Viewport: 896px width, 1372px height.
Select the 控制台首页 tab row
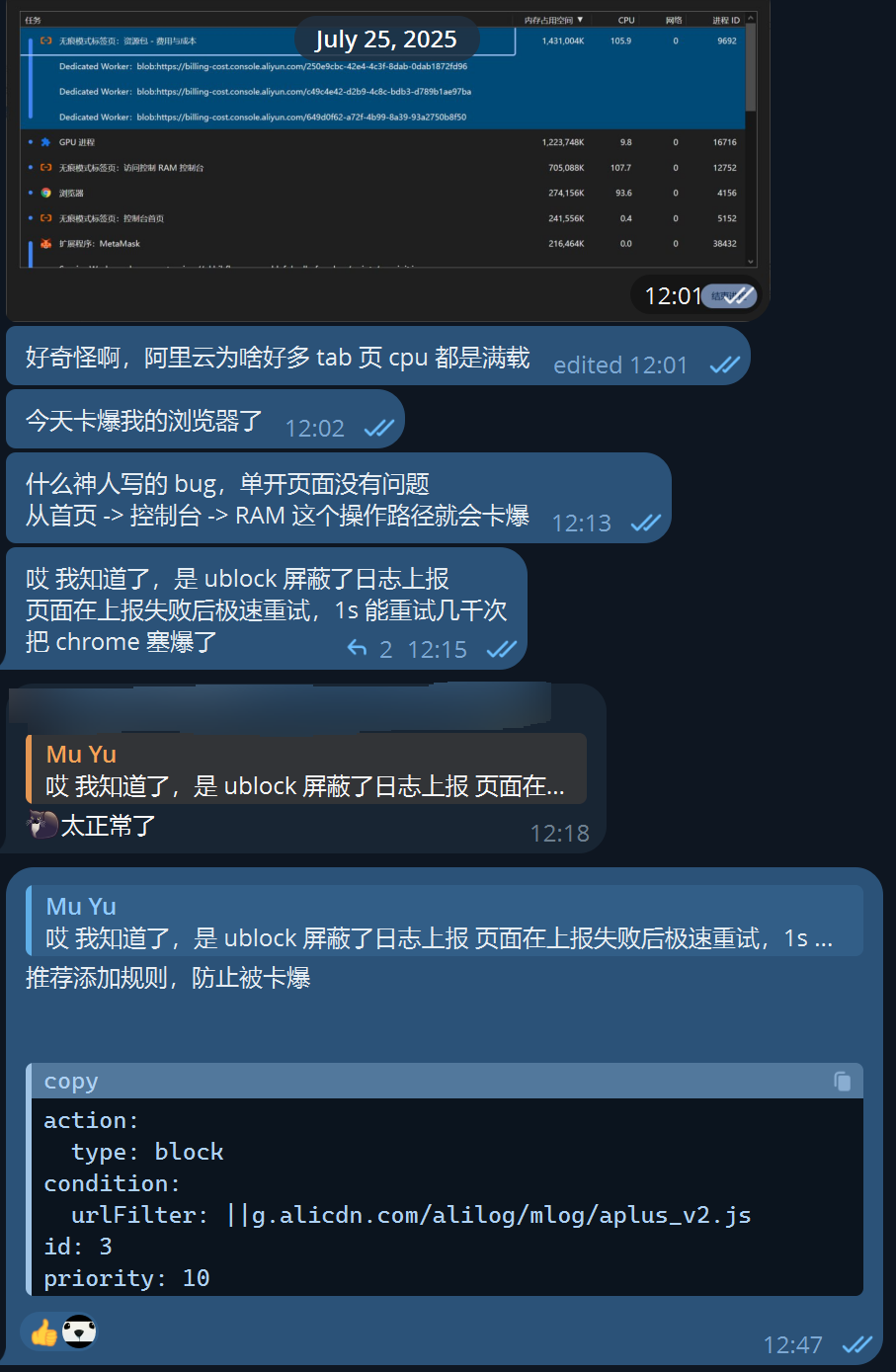pos(387,218)
